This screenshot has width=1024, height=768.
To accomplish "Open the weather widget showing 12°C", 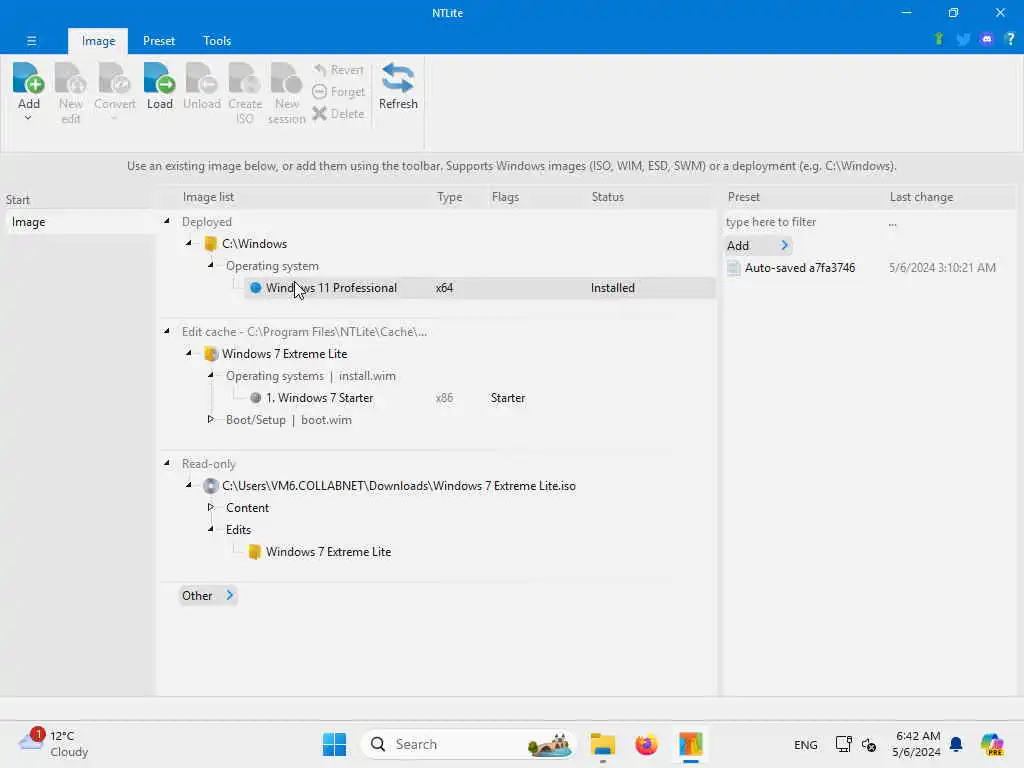I will [x=54, y=744].
